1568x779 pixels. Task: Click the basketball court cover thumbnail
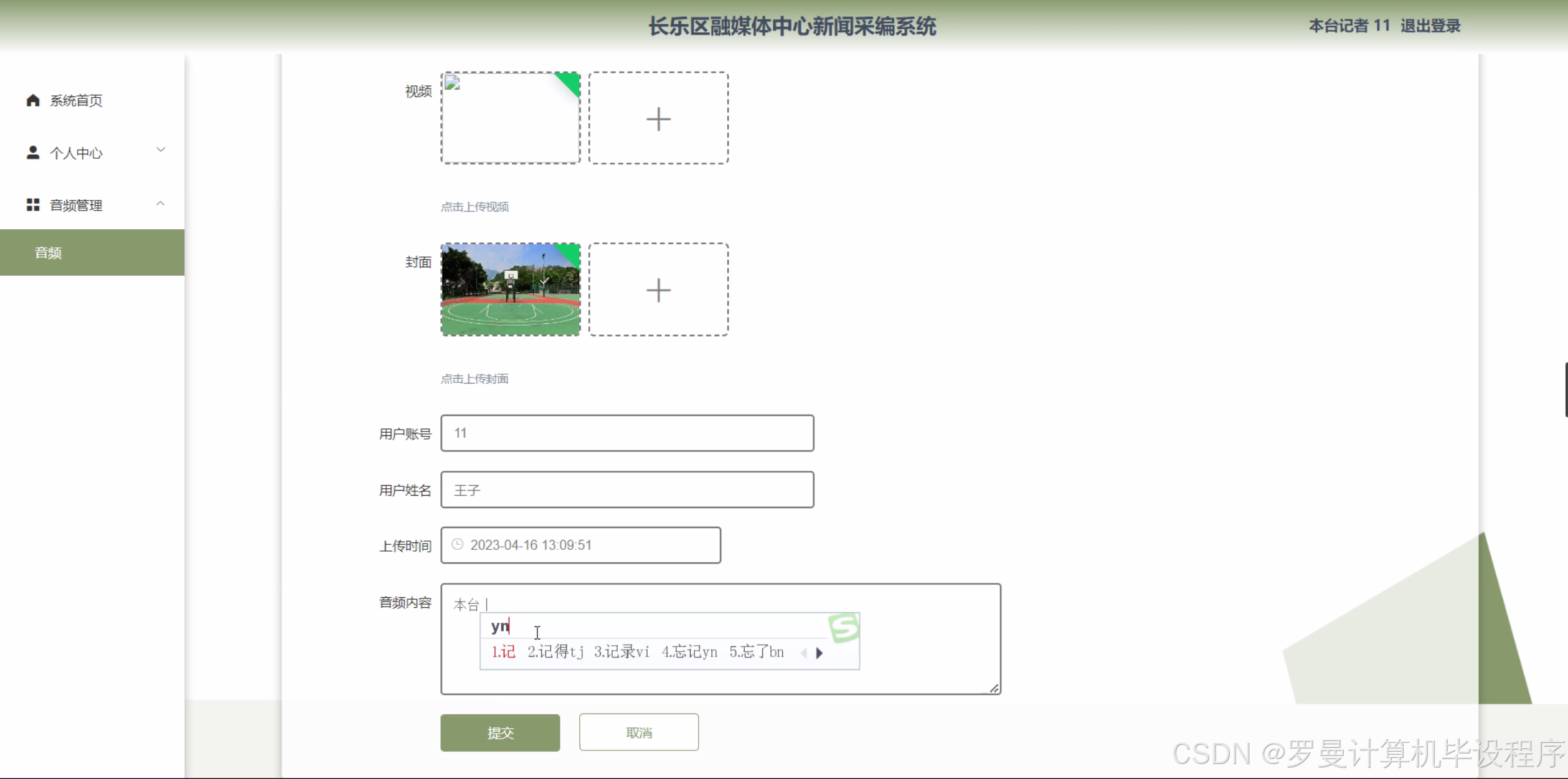(x=510, y=290)
